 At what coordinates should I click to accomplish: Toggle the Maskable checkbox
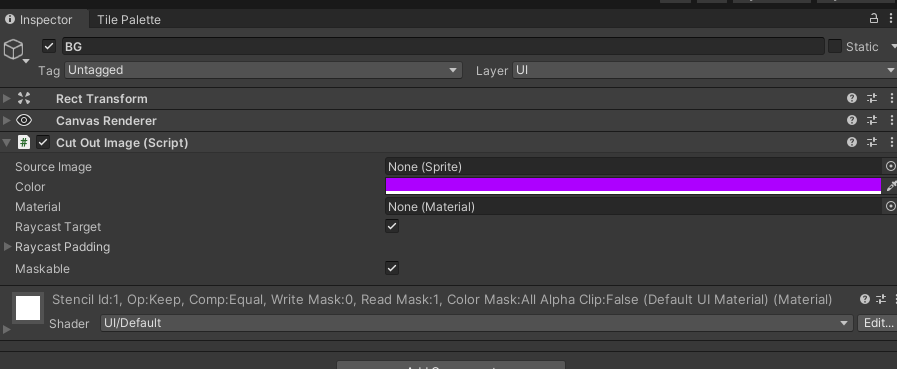pos(392,268)
